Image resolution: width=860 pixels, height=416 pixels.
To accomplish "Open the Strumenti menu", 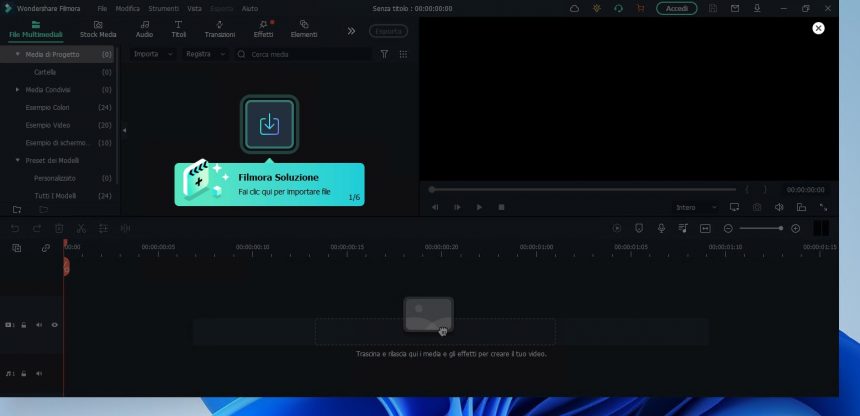I will tap(163, 9).
